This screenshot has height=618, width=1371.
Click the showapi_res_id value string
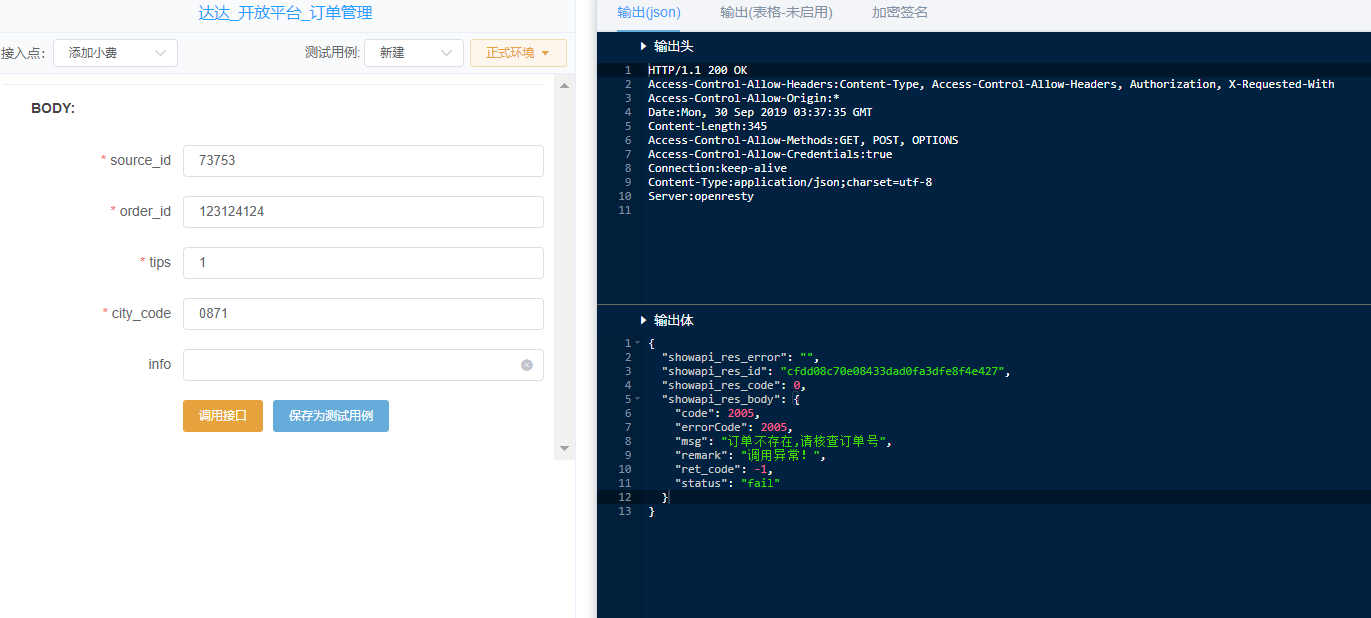click(892, 371)
